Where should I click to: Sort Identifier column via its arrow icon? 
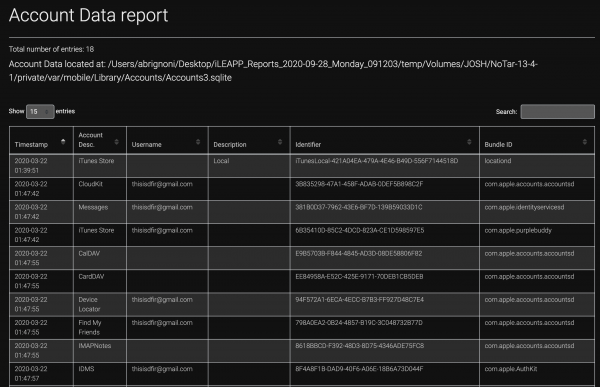(469, 142)
